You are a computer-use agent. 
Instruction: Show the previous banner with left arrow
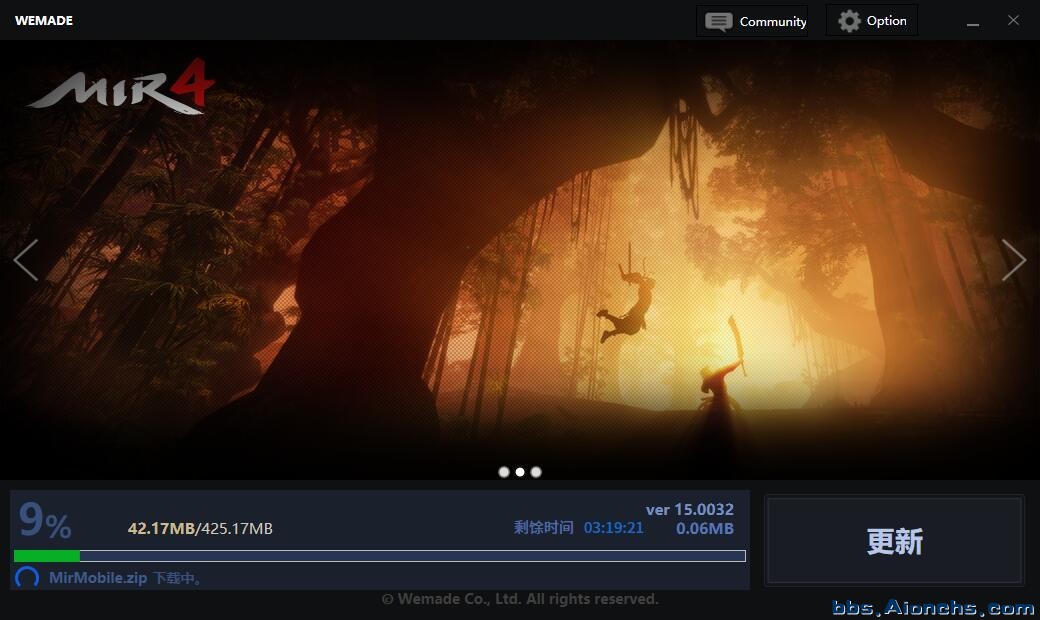(x=25, y=260)
